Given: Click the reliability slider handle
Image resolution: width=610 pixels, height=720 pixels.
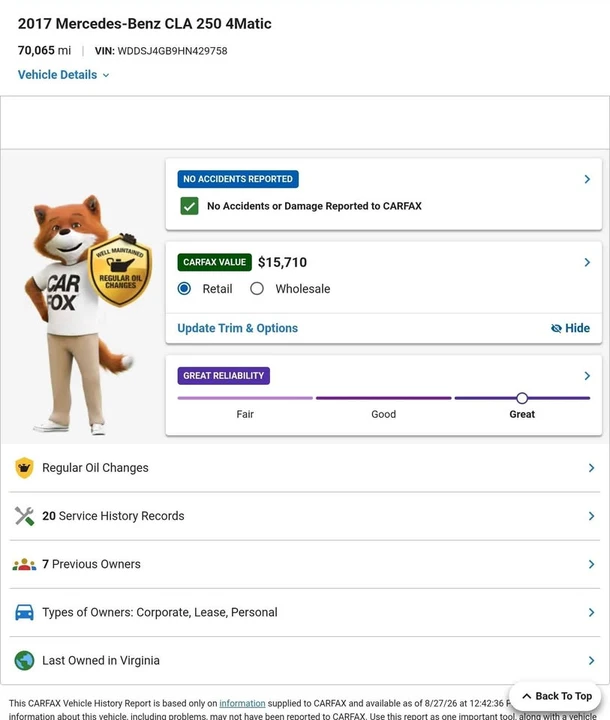Looking at the screenshot, I should [522, 398].
